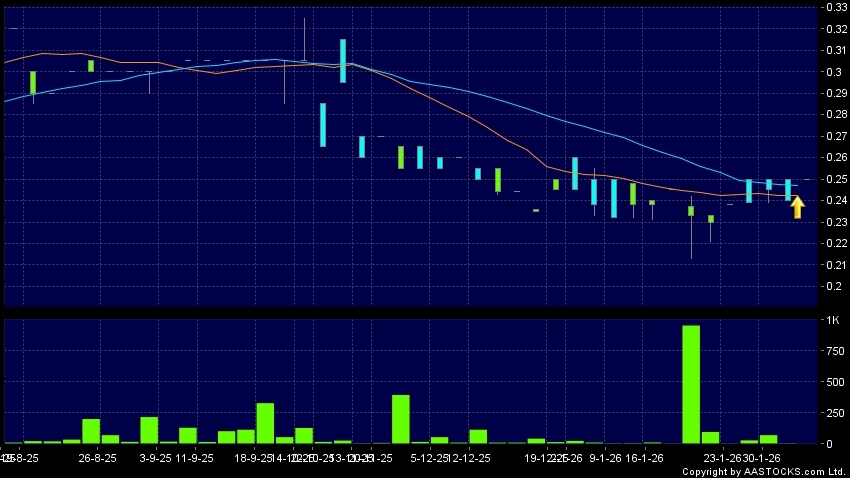Click the candlestick with wick reaching 0.21

coord(690,212)
